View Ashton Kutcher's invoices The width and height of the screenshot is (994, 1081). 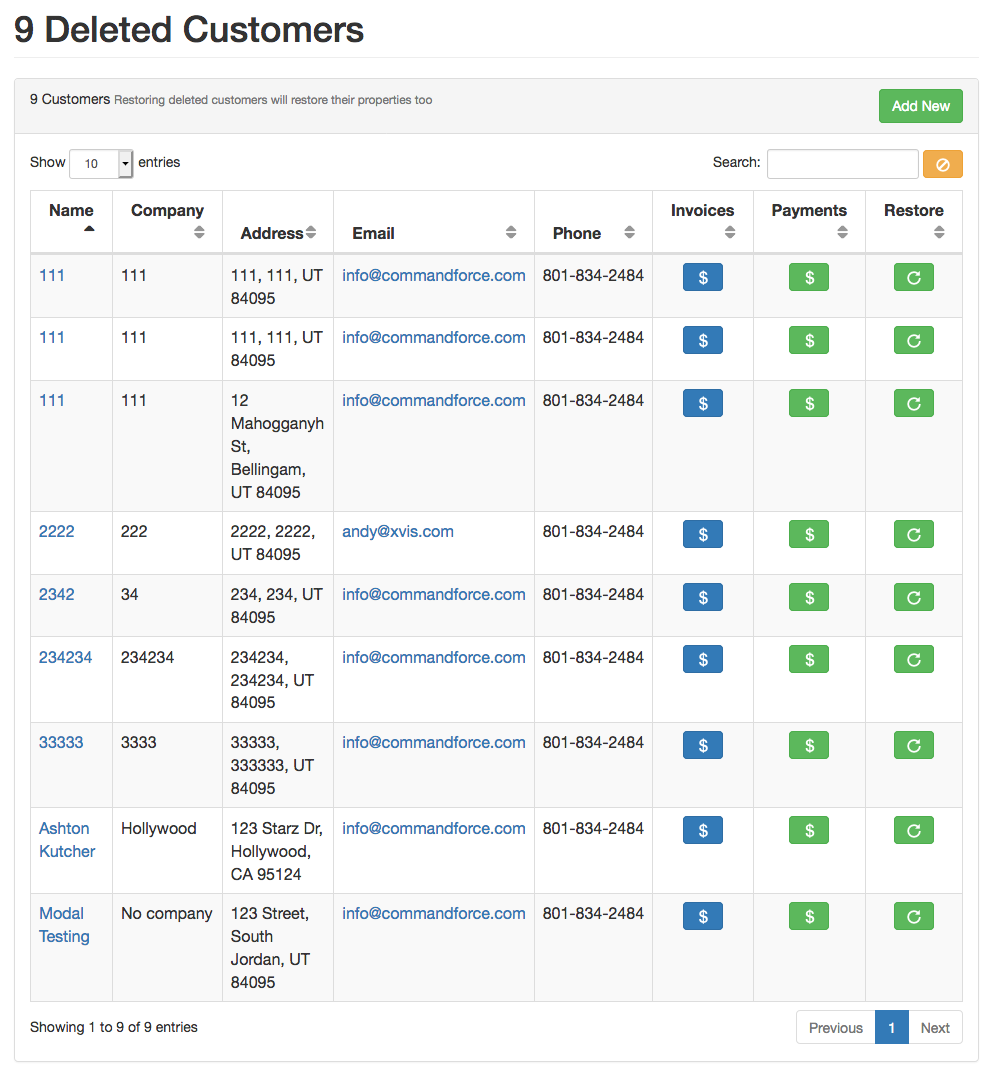pos(702,831)
